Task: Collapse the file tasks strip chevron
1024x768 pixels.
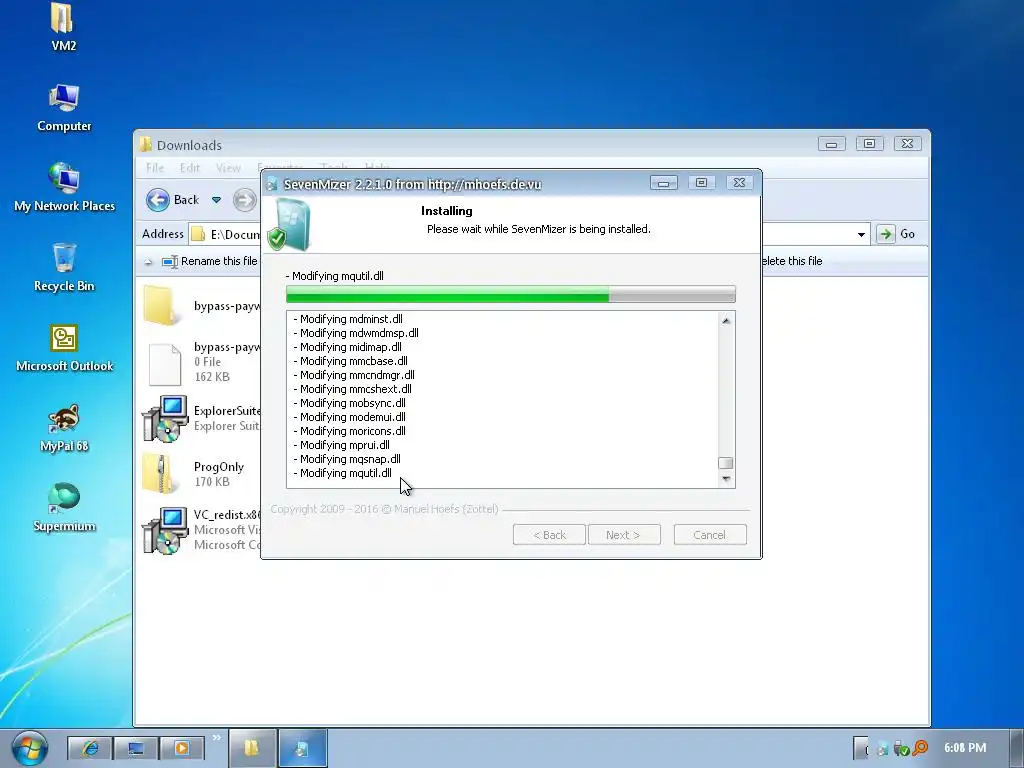Action: [148, 261]
